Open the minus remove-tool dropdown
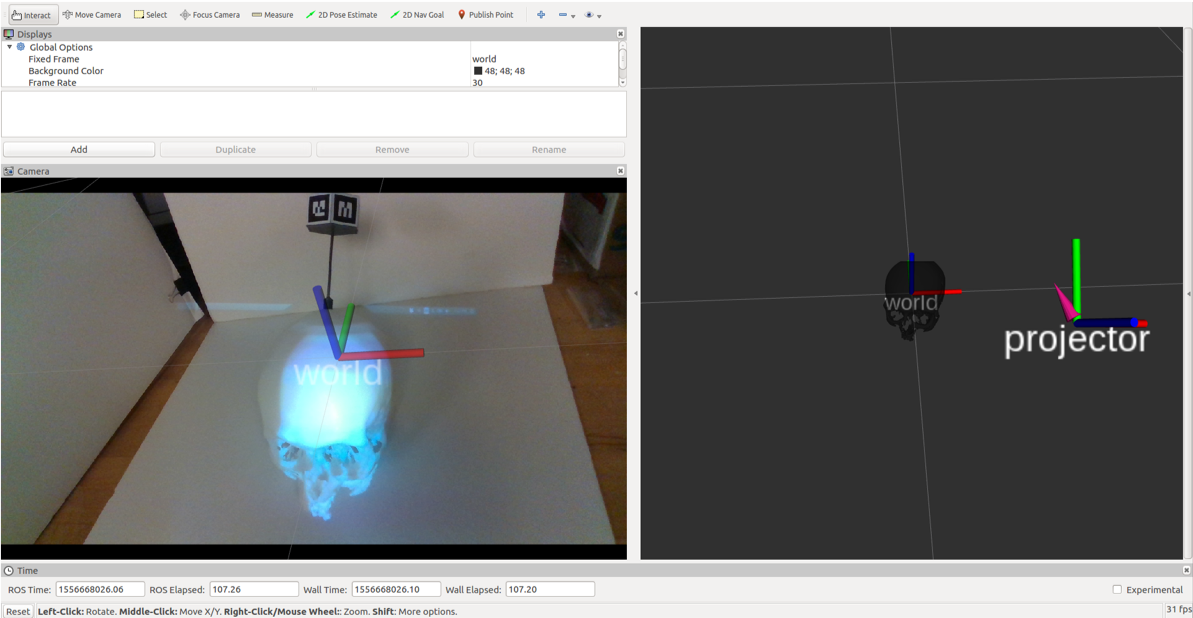Image resolution: width=1193 pixels, height=618 pixels. [566, 15]
